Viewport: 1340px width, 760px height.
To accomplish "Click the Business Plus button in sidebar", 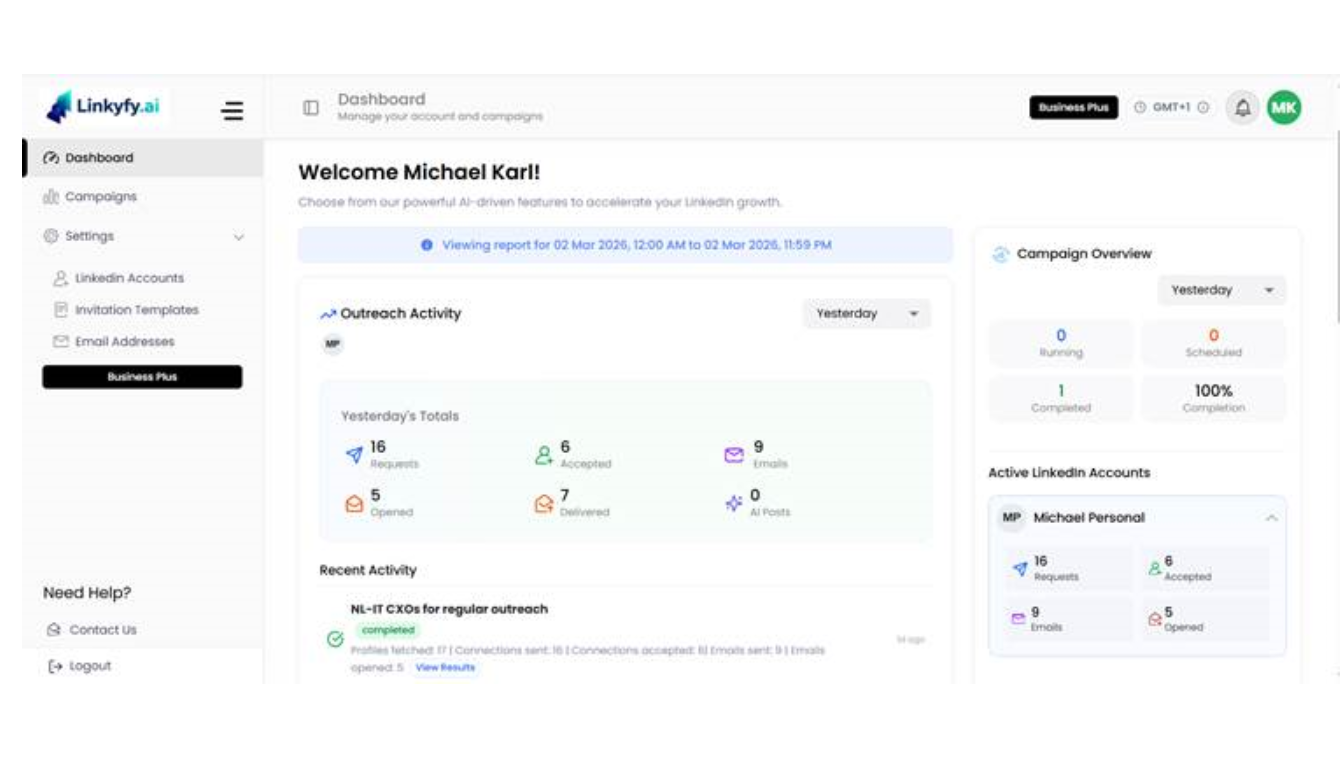I will click(142, 377).
